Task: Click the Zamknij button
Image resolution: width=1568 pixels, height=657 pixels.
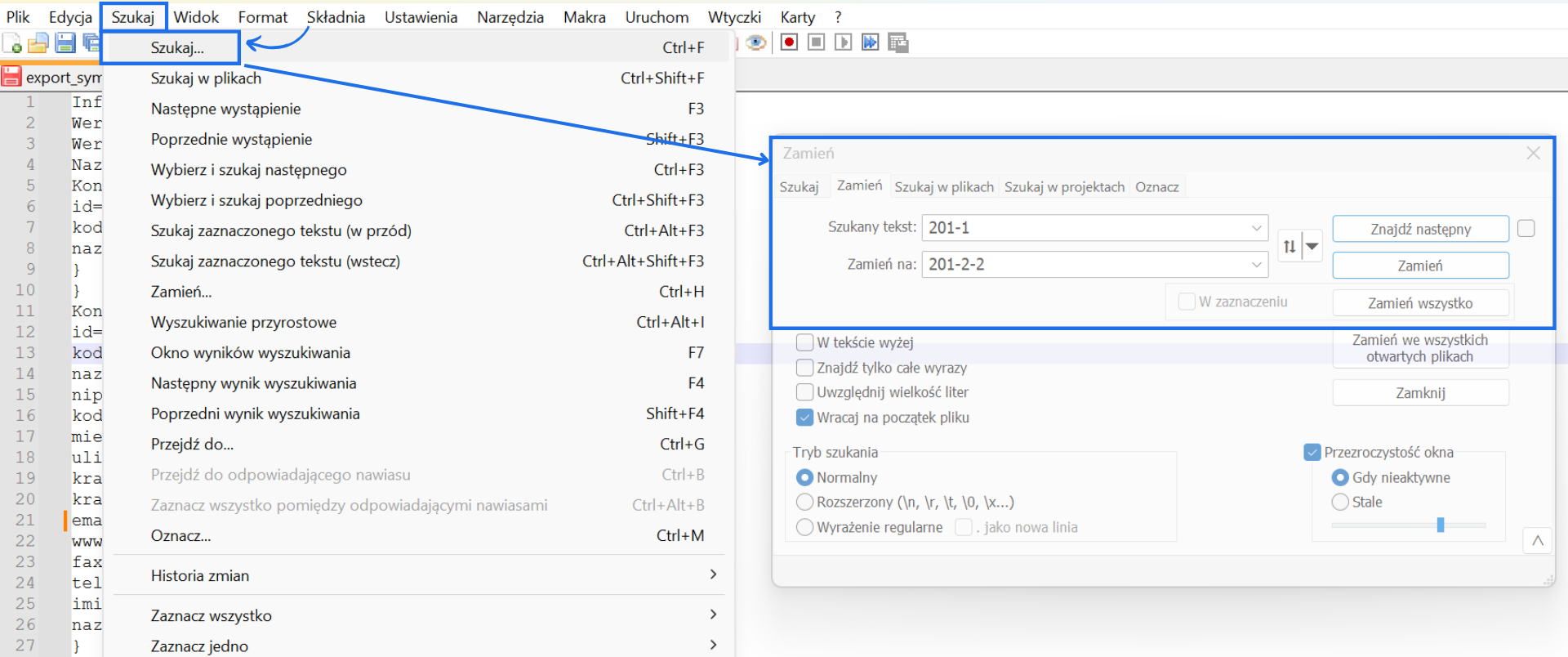Action: tap(1420, 393)
